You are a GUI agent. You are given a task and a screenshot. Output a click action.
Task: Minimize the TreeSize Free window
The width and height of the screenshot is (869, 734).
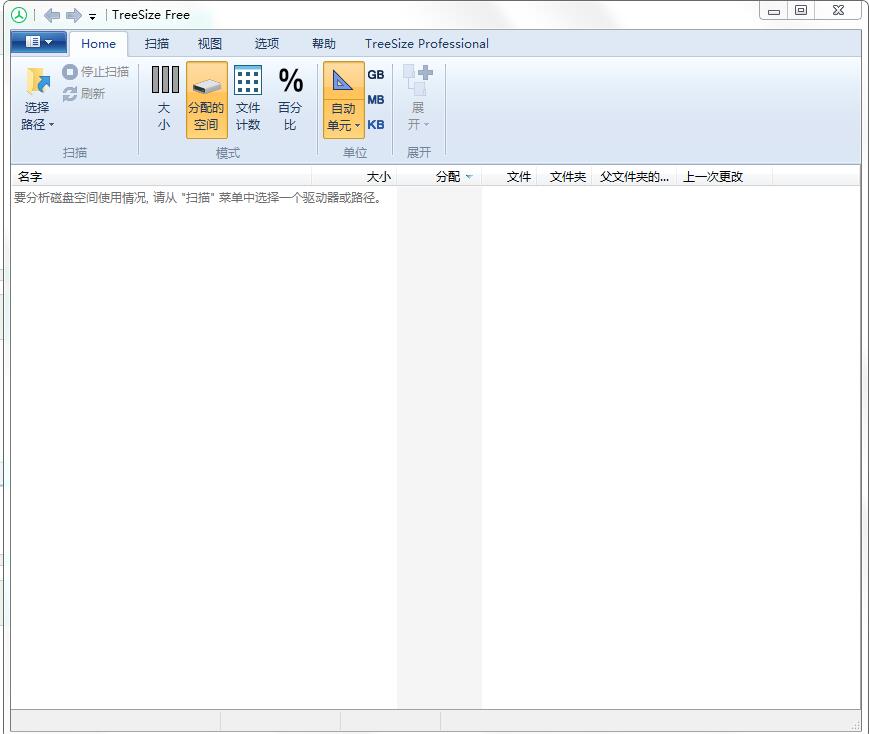(774, 11)
